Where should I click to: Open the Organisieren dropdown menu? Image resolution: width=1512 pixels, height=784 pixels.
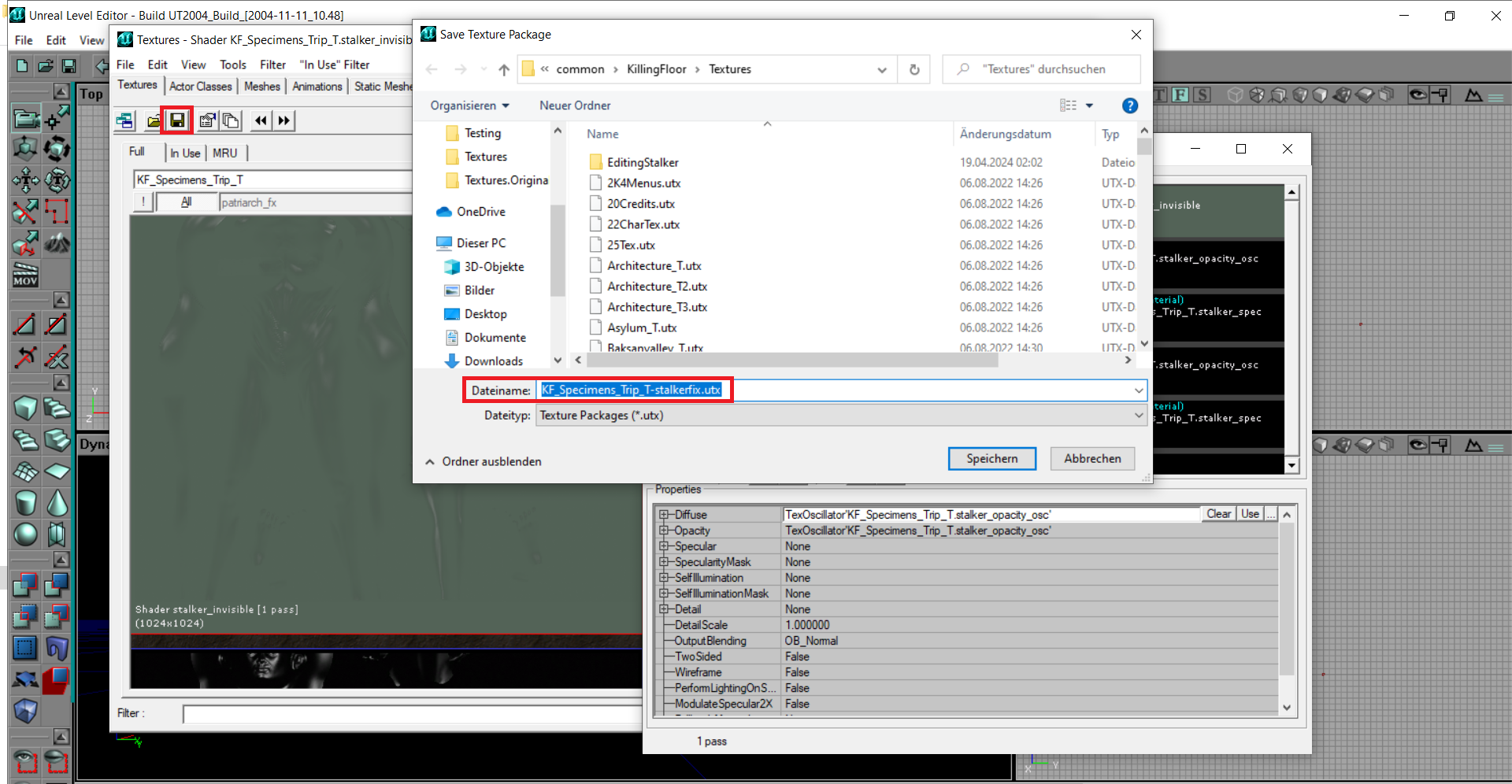(469, 105)
